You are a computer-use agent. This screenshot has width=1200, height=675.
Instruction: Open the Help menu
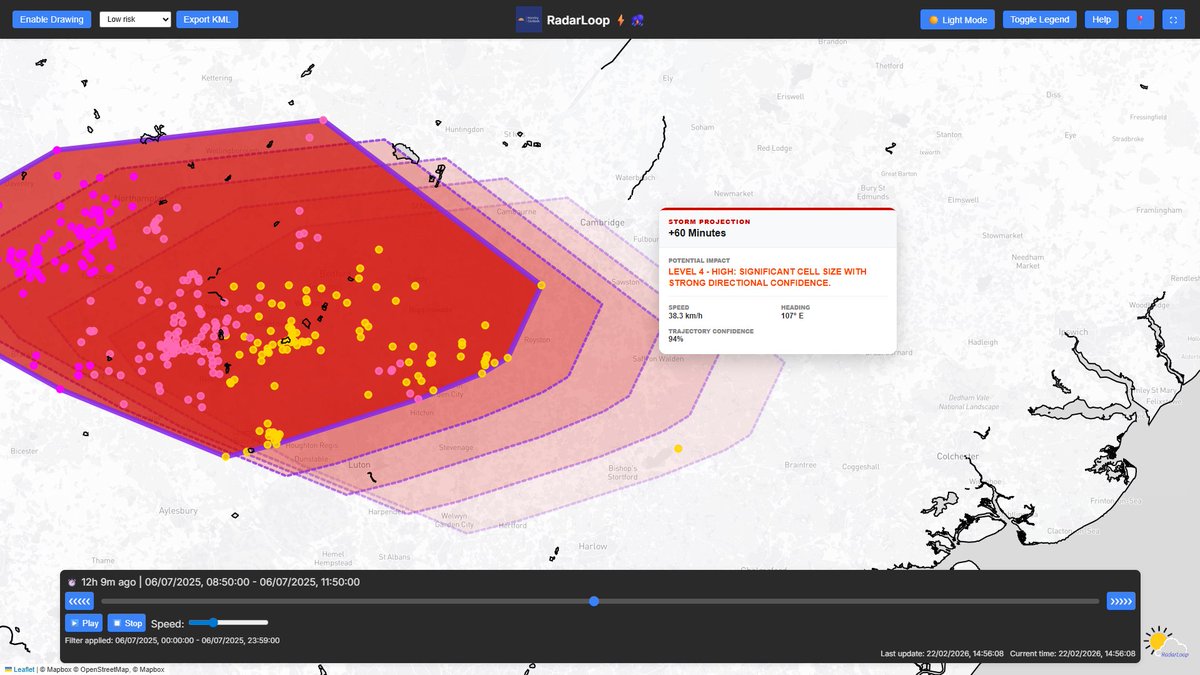click(x=1101, y=19)
